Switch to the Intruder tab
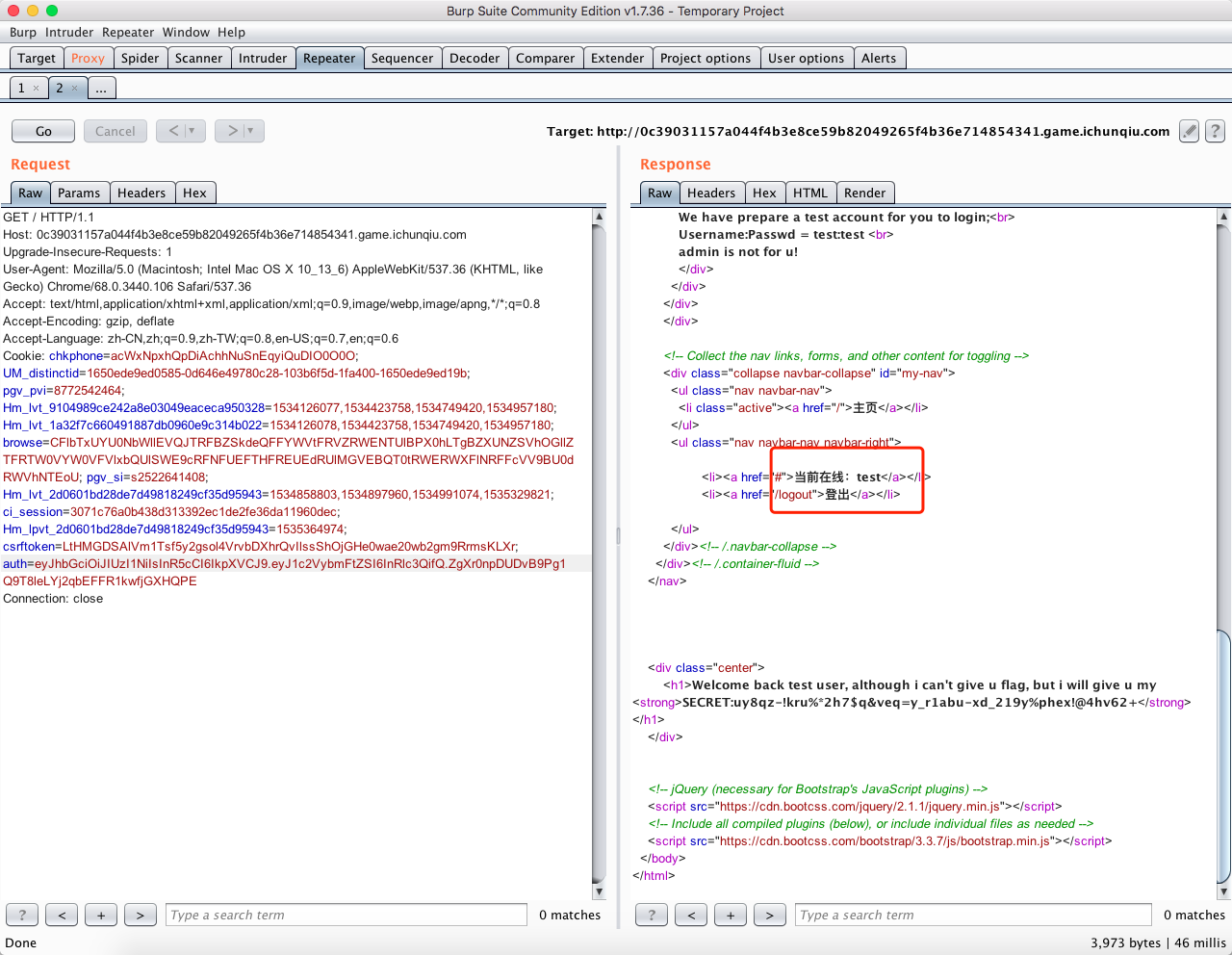1232x955 pixels. point(263,58)
